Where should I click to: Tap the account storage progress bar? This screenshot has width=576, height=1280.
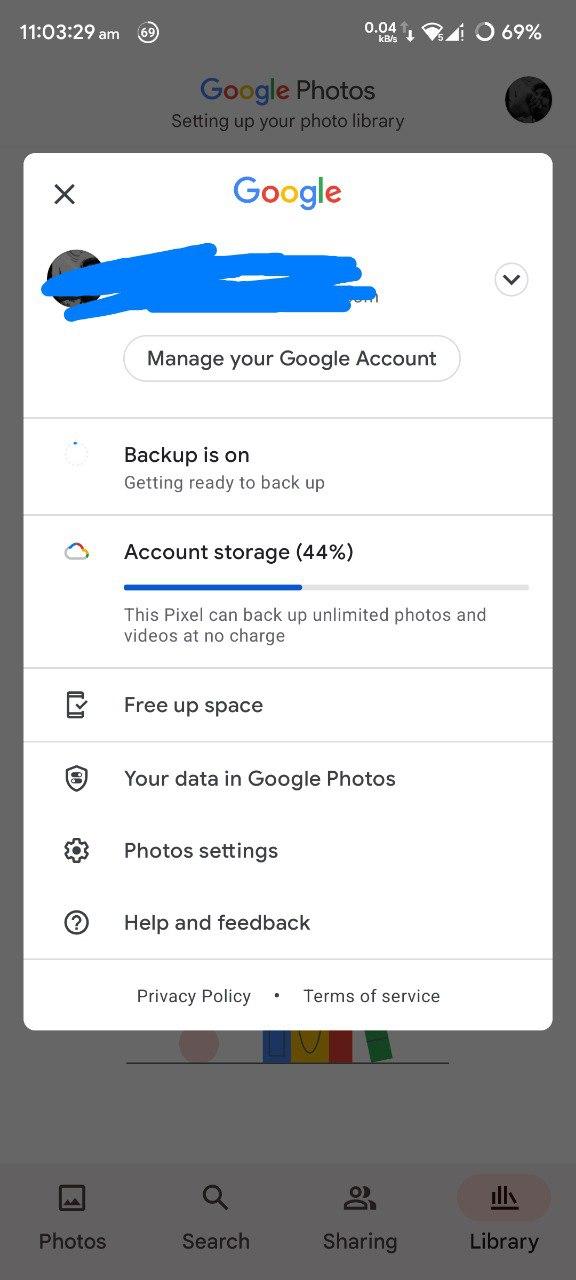click(326, 587)
